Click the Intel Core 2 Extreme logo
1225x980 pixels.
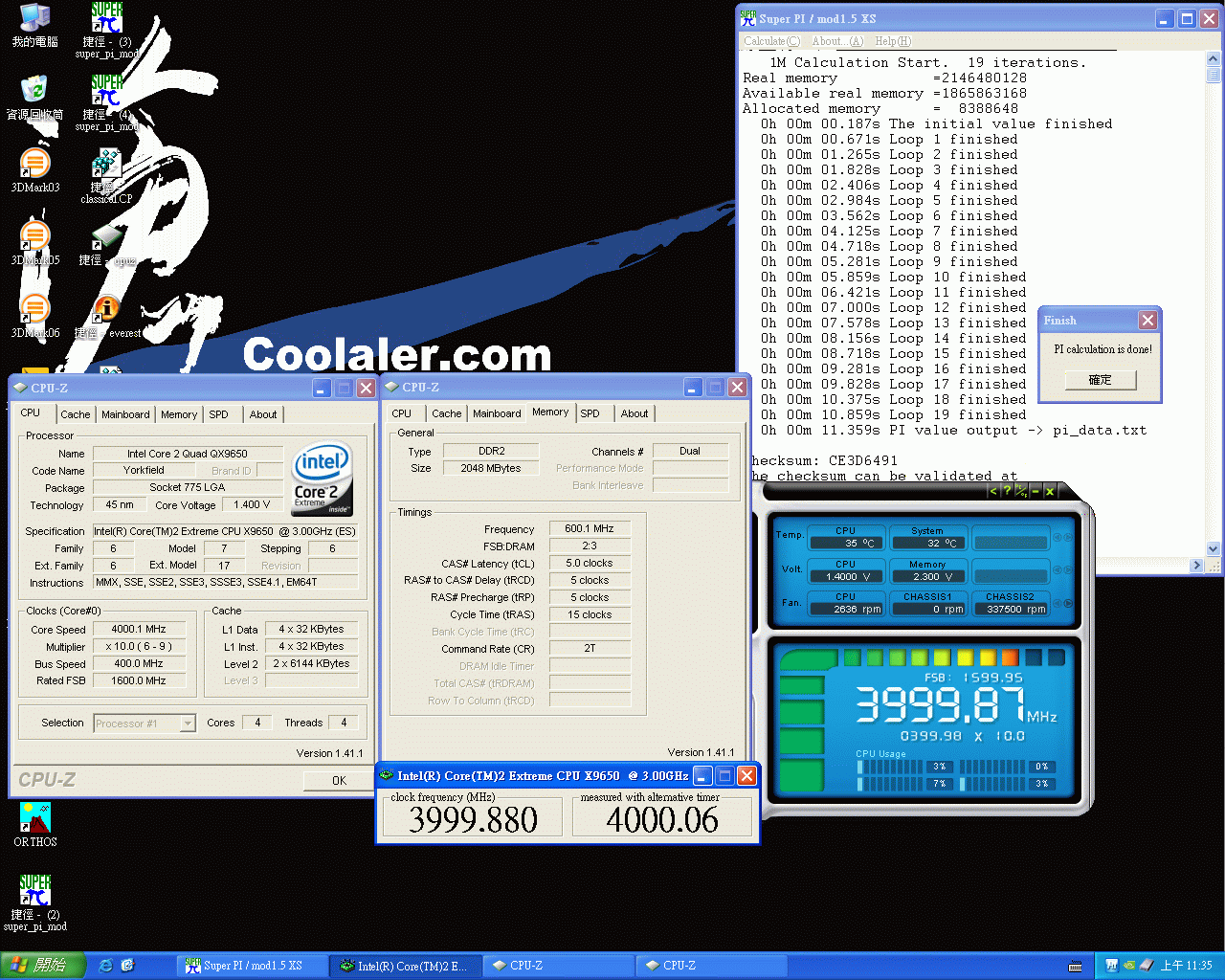323,479
